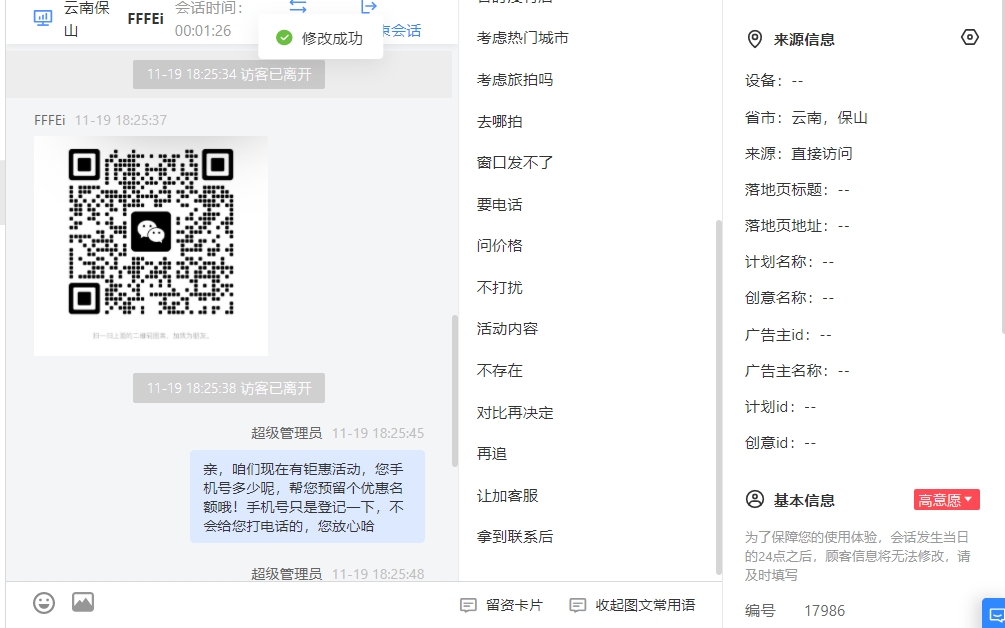Click the blue message about 钜惠活动
Image resolution: width=1005 pixels, height=628 pixels.
click(307, 497)
